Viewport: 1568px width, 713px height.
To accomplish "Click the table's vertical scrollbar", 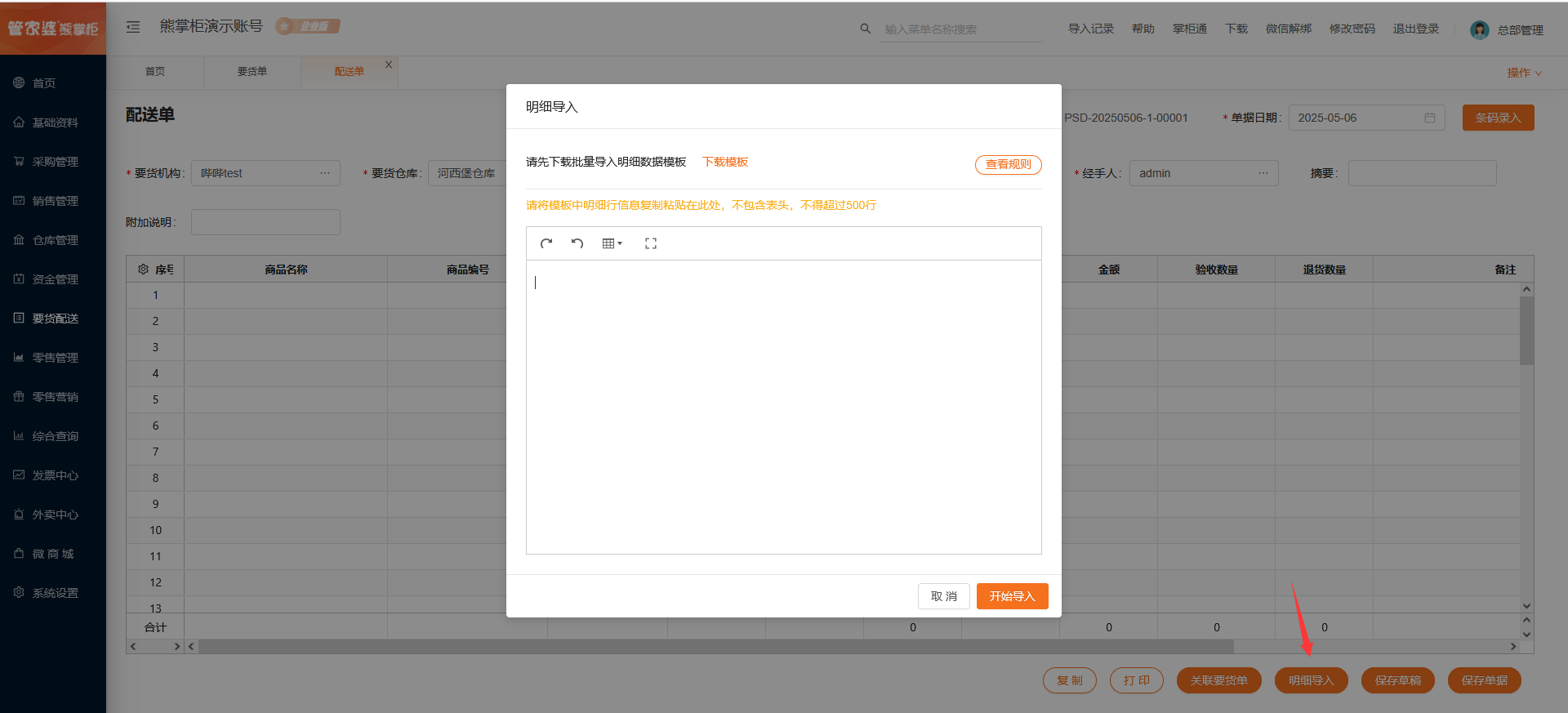I will [x=1526, y=331].
